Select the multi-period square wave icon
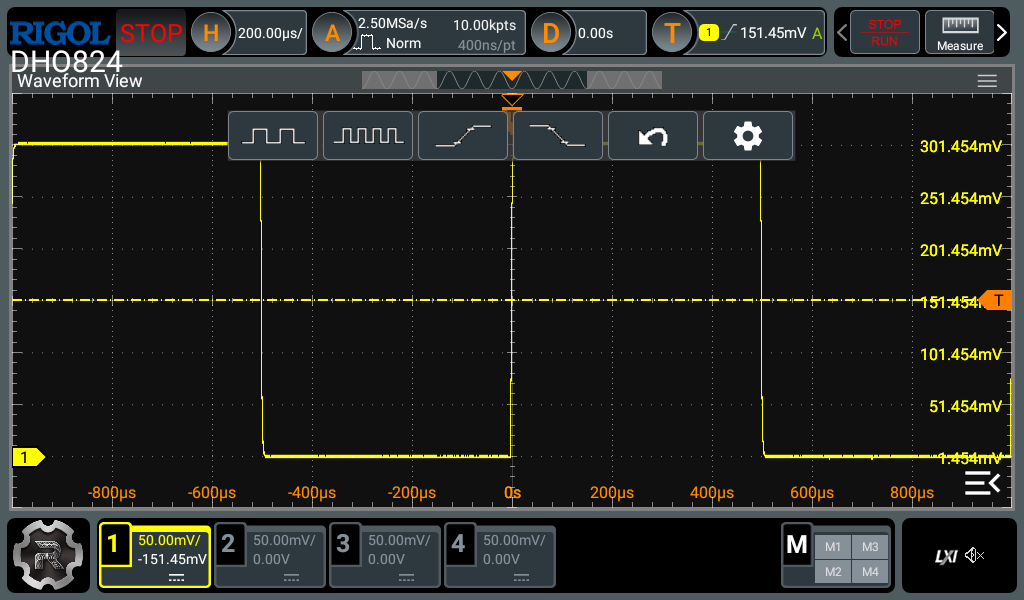The height and width of the screenshot is (600, 1024). click(368, 136)
